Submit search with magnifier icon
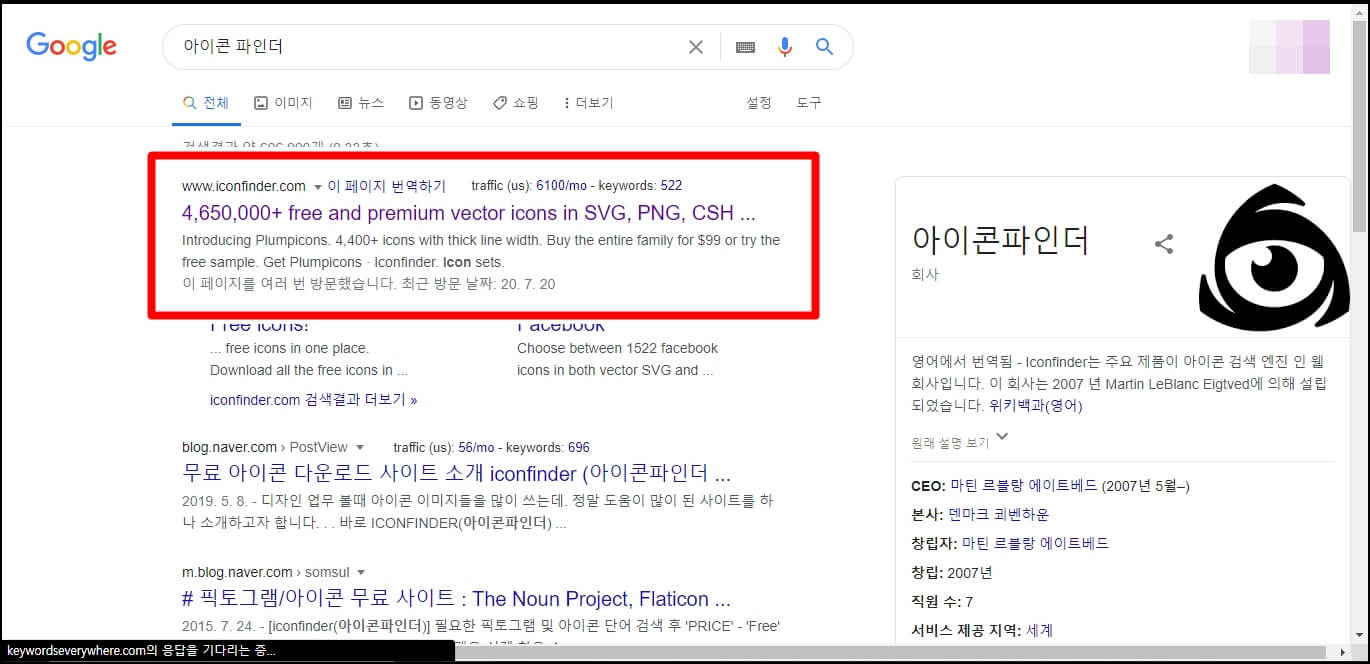1370x664 pixels. pos(824,46)
